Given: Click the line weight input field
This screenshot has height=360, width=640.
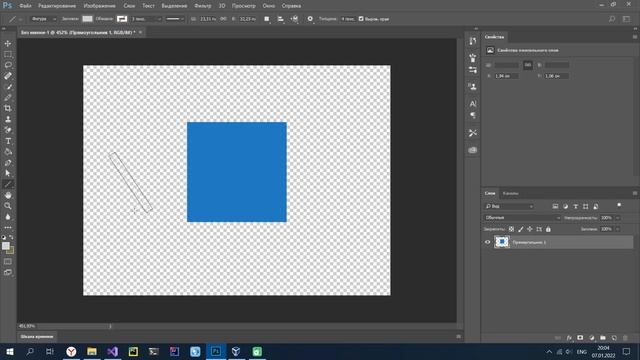Looking at the screenshot, I should [348, 19].
